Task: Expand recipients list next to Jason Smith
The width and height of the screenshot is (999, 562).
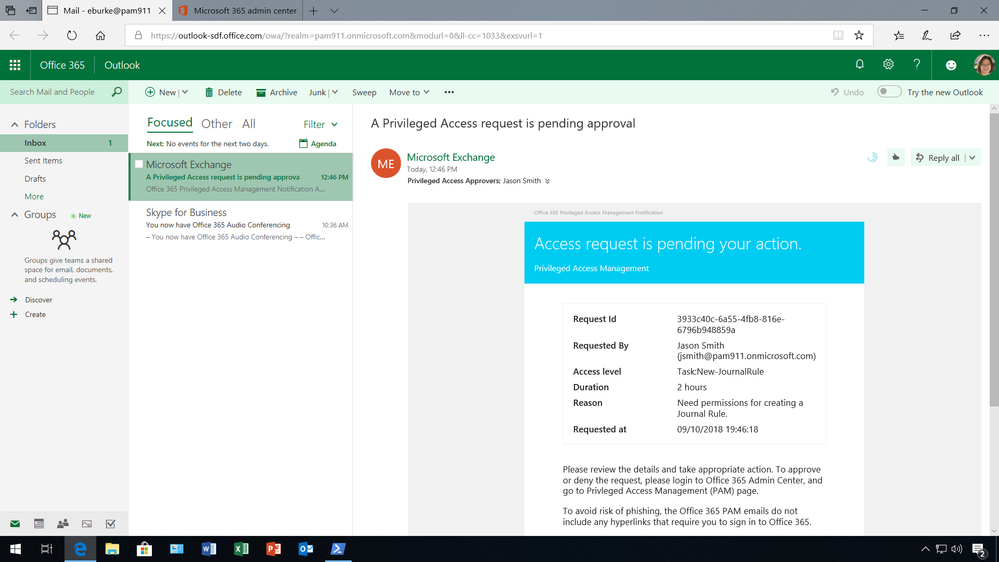Action: [x=547, y=181]
